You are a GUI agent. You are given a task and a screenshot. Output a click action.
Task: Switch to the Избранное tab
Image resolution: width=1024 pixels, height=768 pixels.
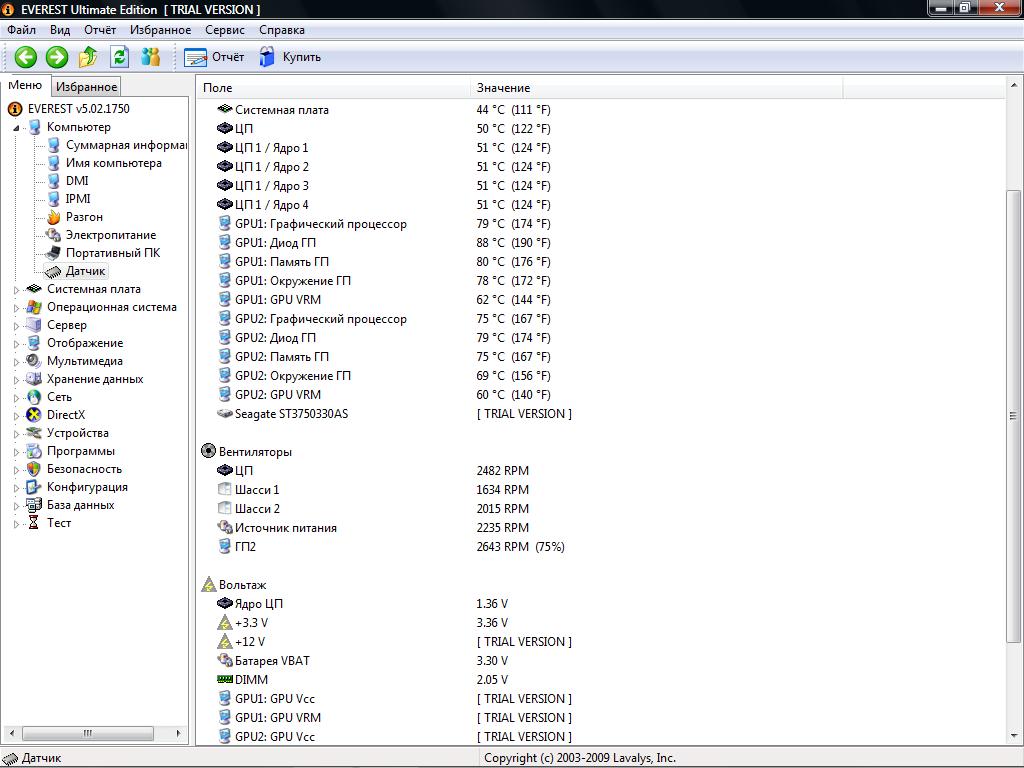[x=86, y=87]
